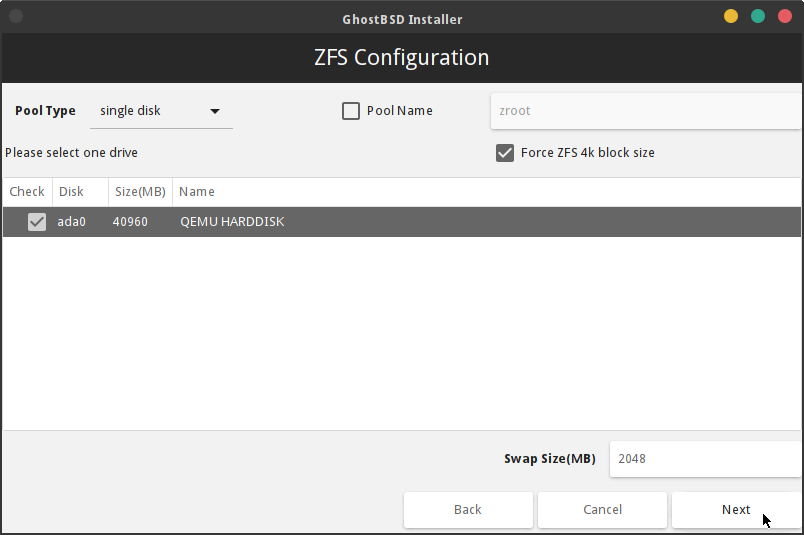Screen dimensions: 804x535
Task: Click the Swap Size(MB) label
Action: (550, 459)
